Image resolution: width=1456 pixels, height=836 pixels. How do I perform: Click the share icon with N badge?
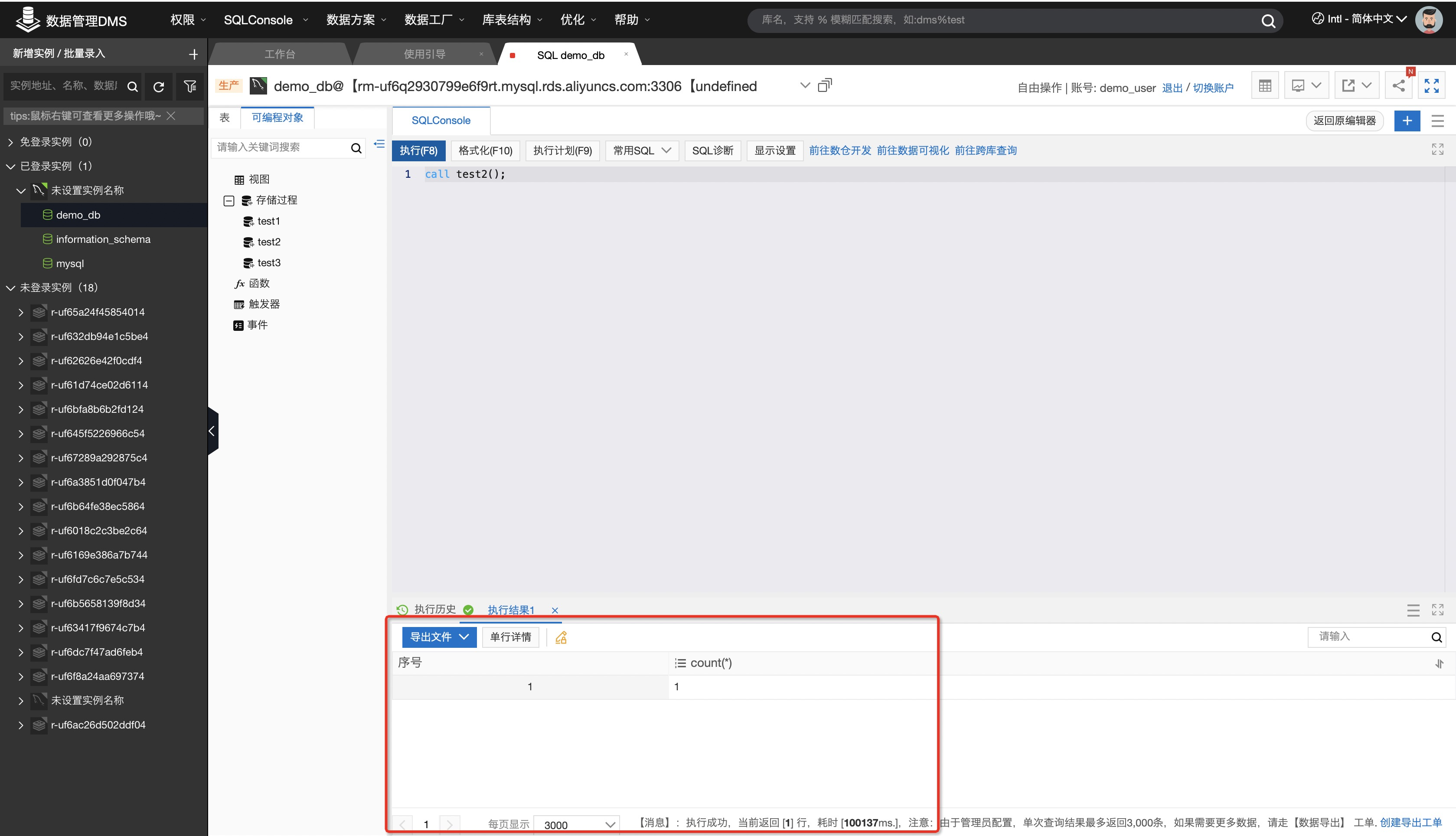[1399, 86]
